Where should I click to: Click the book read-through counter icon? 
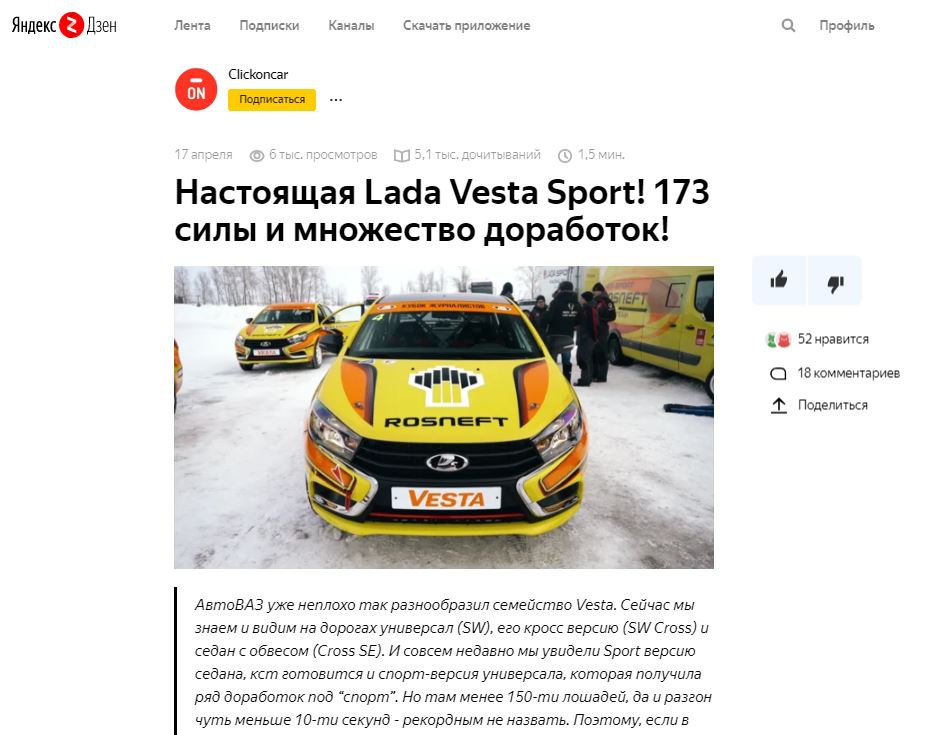tap(401, 156)
